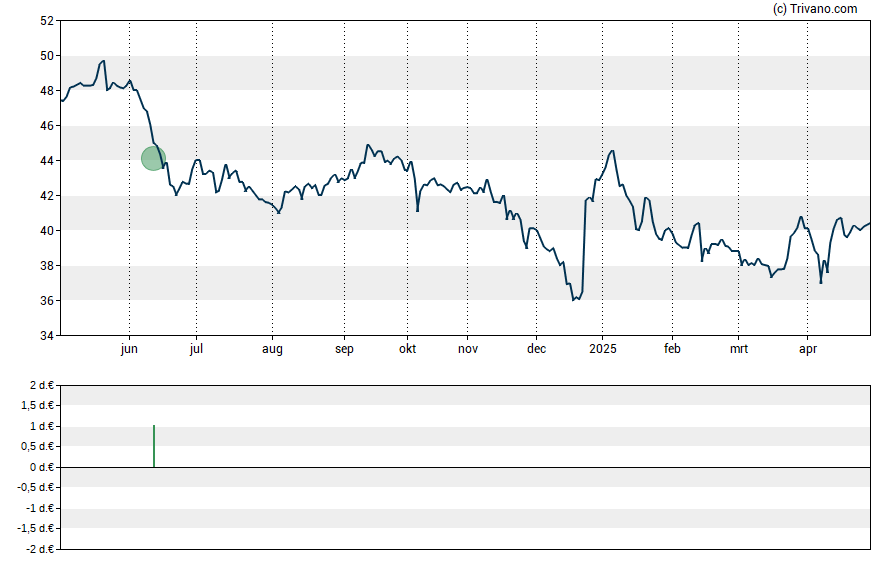Viewport: 888px width, 565px height.
Task: Click the green circle marker on the price line
Action: (x=153, y=158)
